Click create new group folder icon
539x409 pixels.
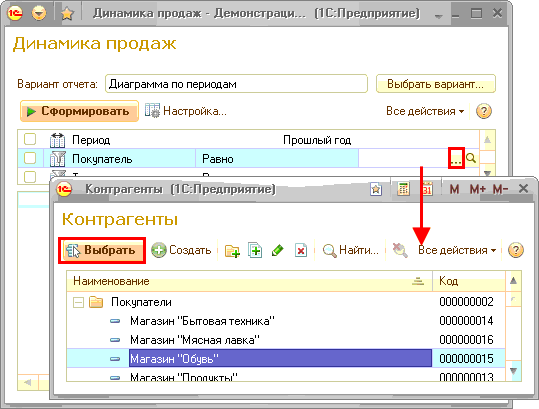click(232, 251)
